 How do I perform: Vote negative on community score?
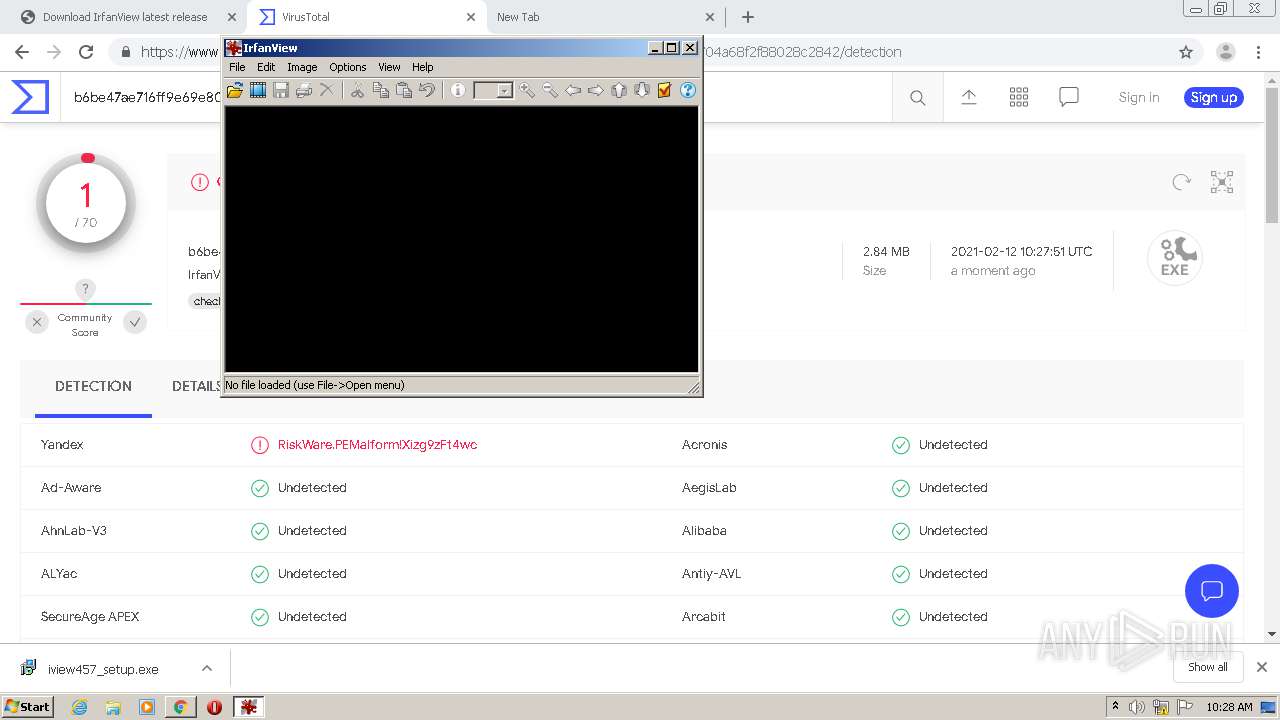[37, 322]
